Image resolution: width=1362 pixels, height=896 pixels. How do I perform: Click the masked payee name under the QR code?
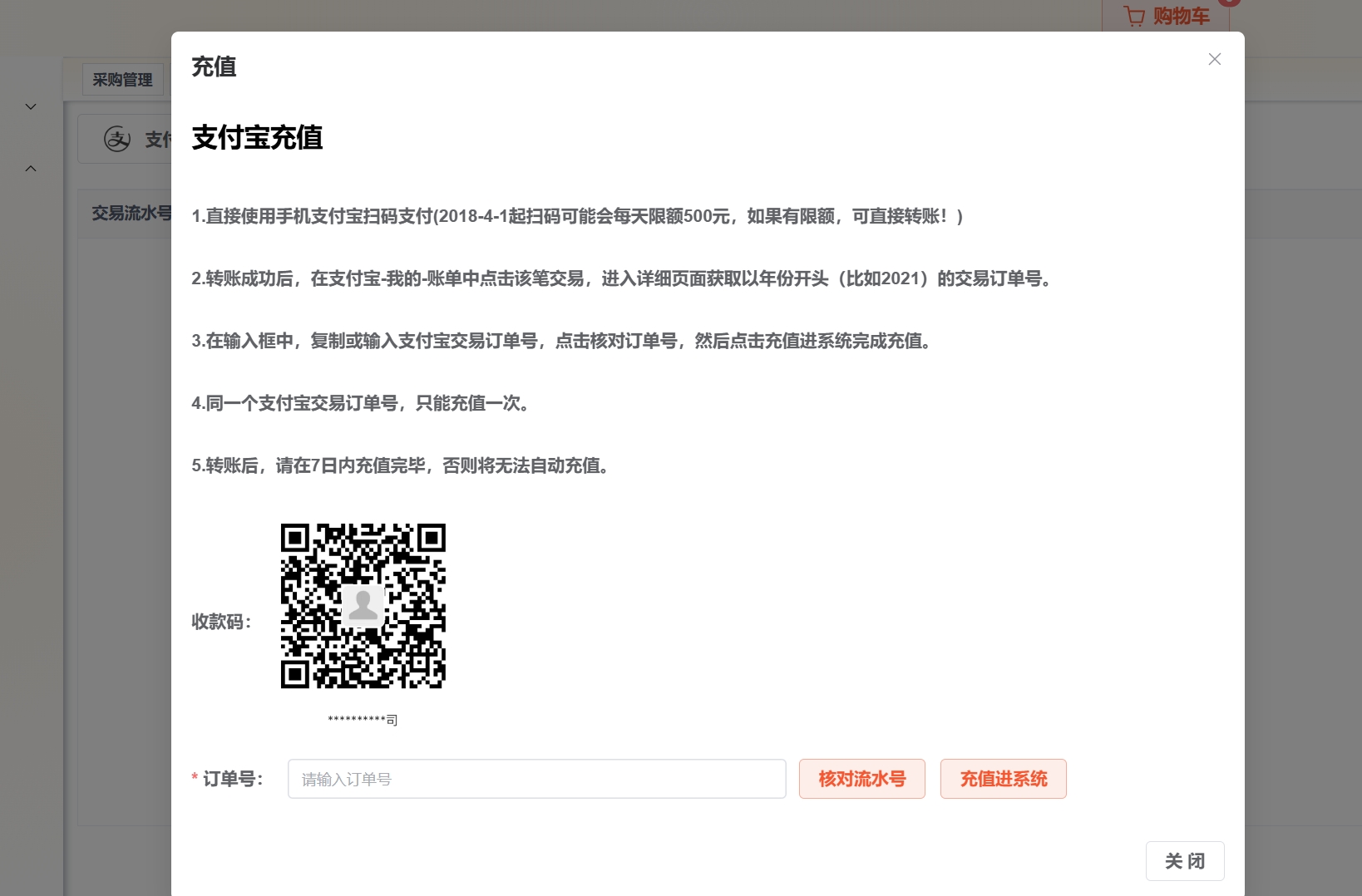coord(363,720)
